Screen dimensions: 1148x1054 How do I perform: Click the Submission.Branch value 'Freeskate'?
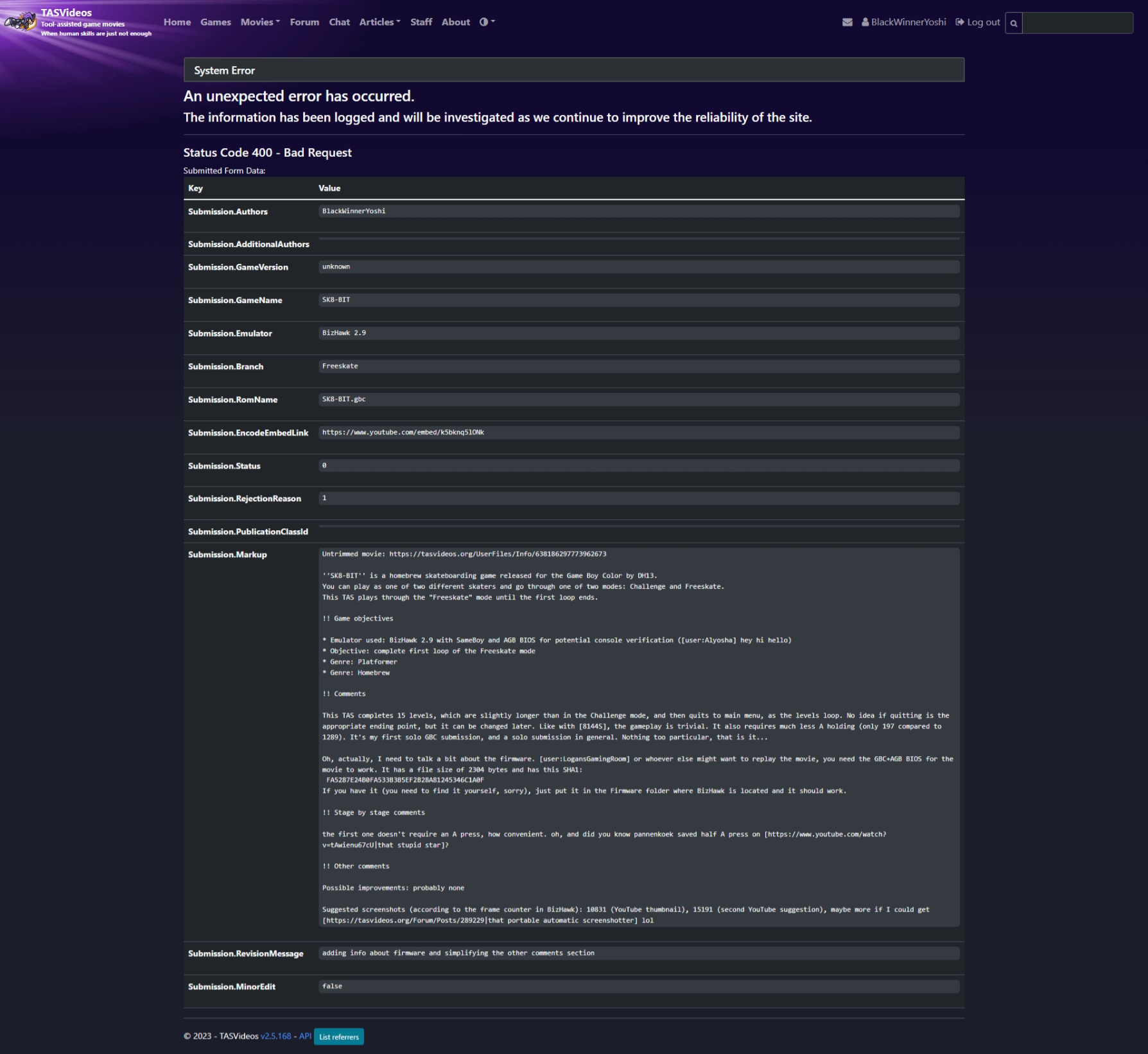coord(340,367)
